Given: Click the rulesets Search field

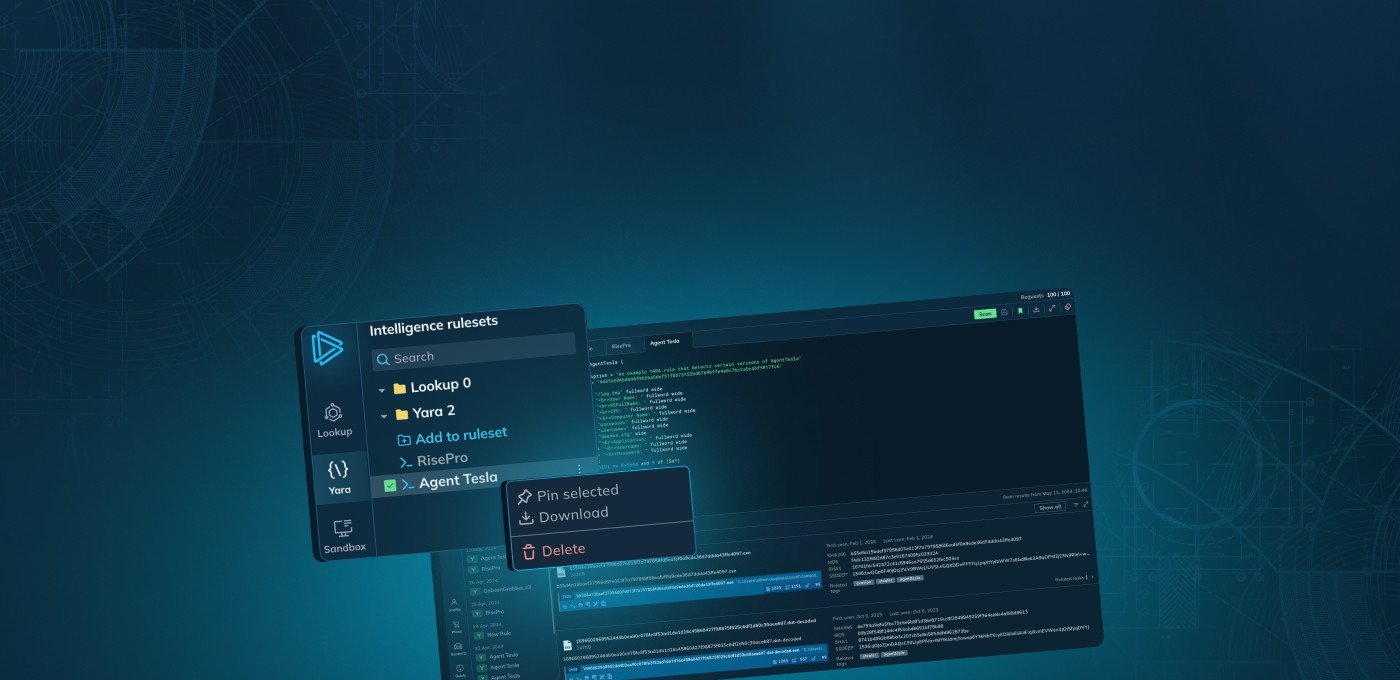Looking at the screenshot, I should tap(475, 356).
